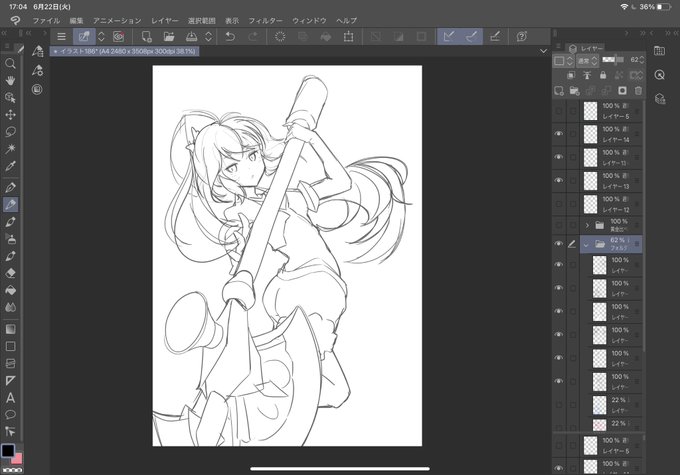Create layer mask icon in Layer panel

pyautogui.click(x=622, y=91)
